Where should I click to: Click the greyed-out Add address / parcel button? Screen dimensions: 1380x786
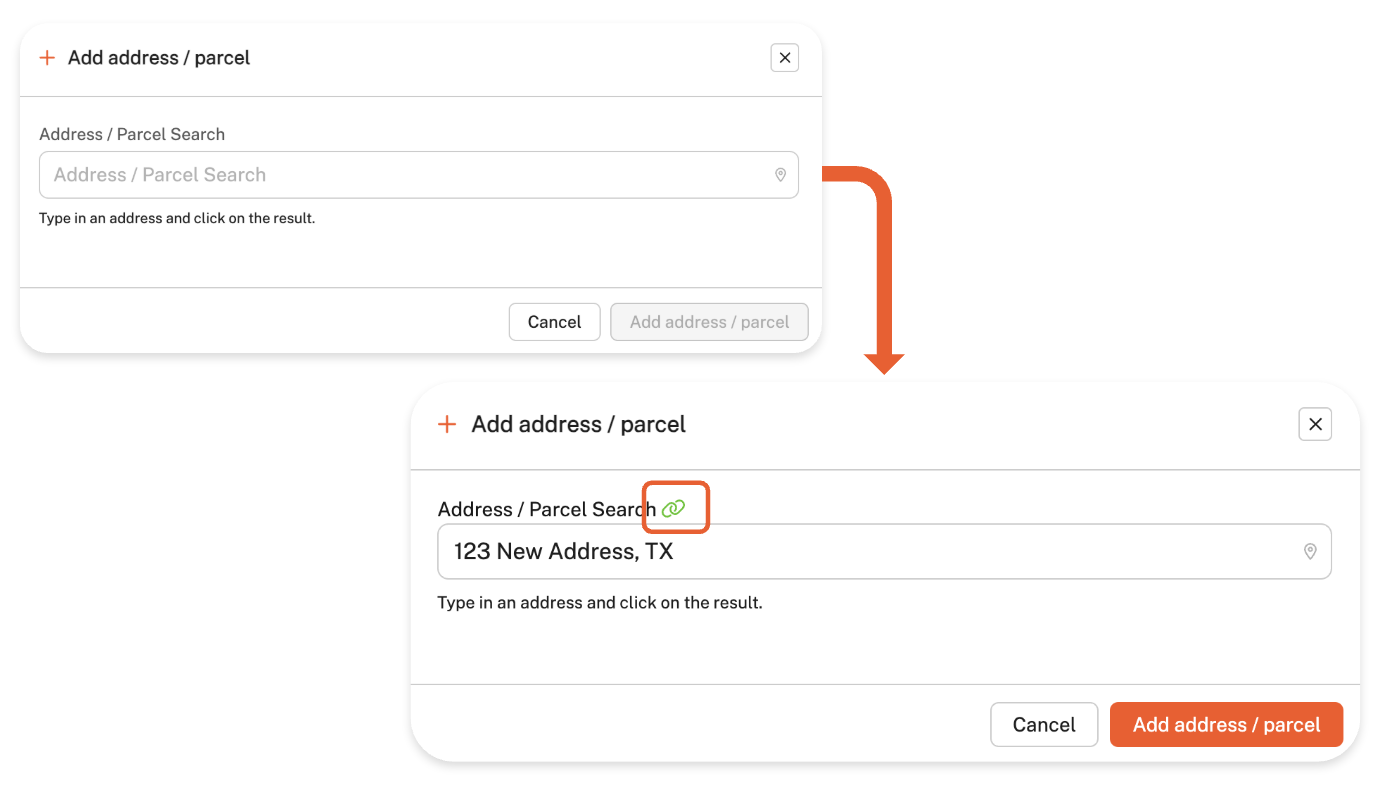coord(709,322)
